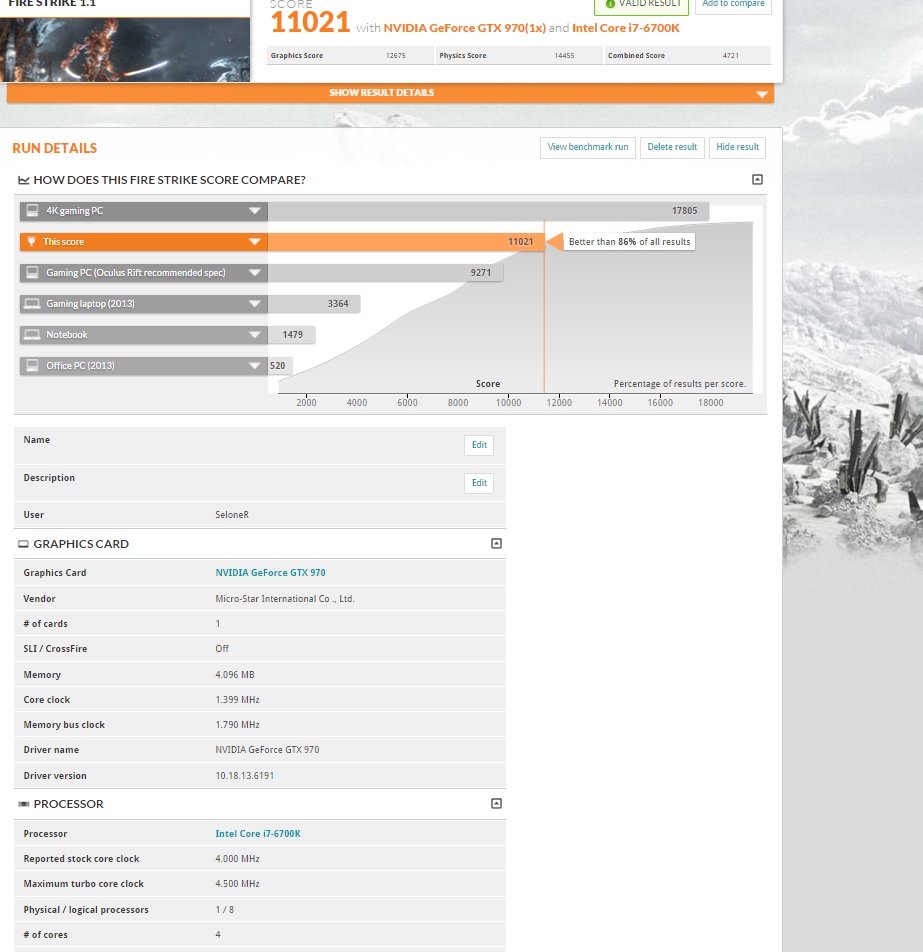
Task: Click Hide result button
Action: tap(737, 148)
